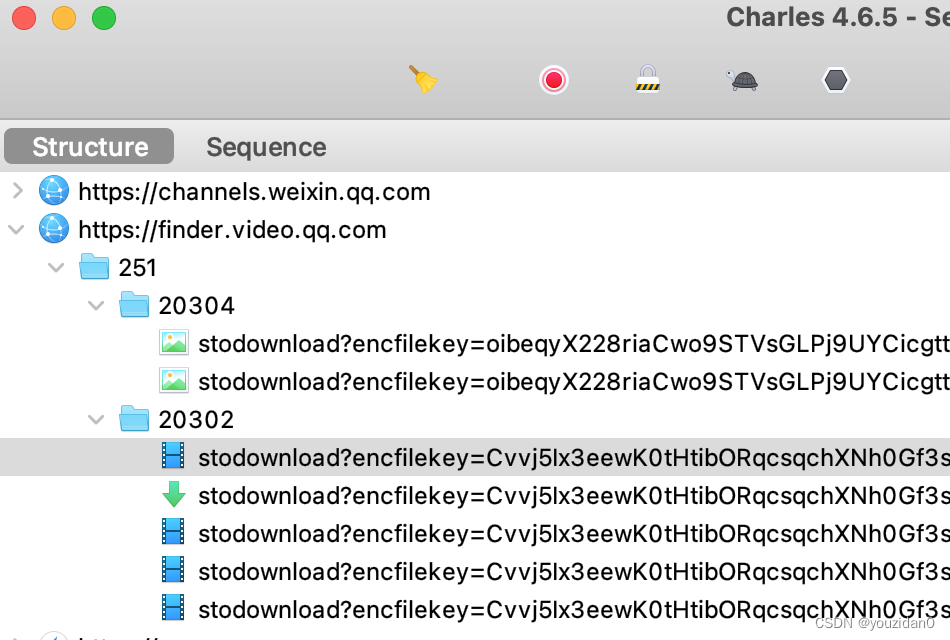Select the 20304 folder label

(196, 306)
